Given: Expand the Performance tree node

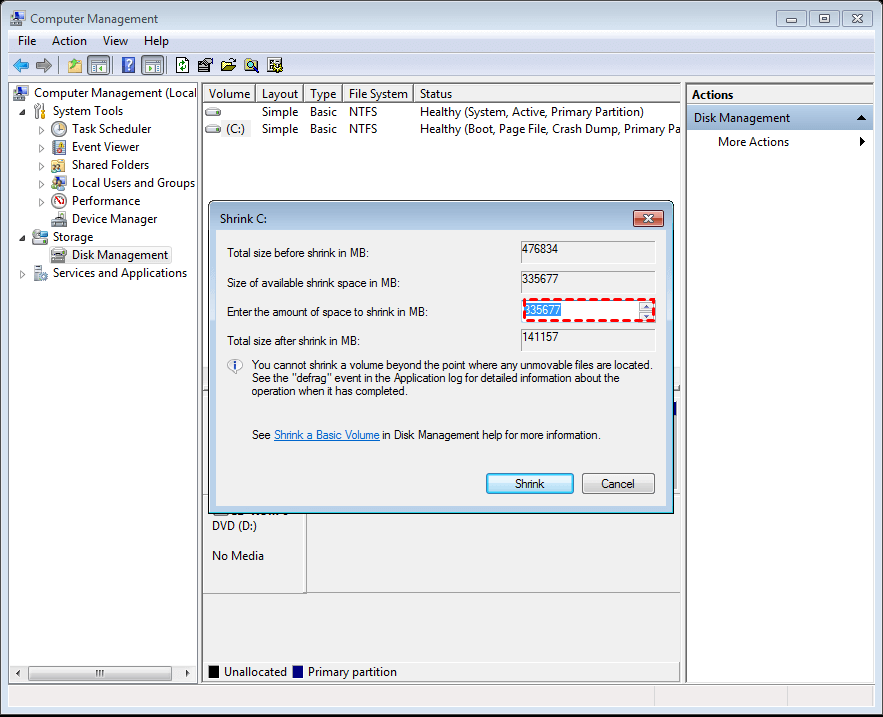Looking at the screenshot, I should click(41, 202).
